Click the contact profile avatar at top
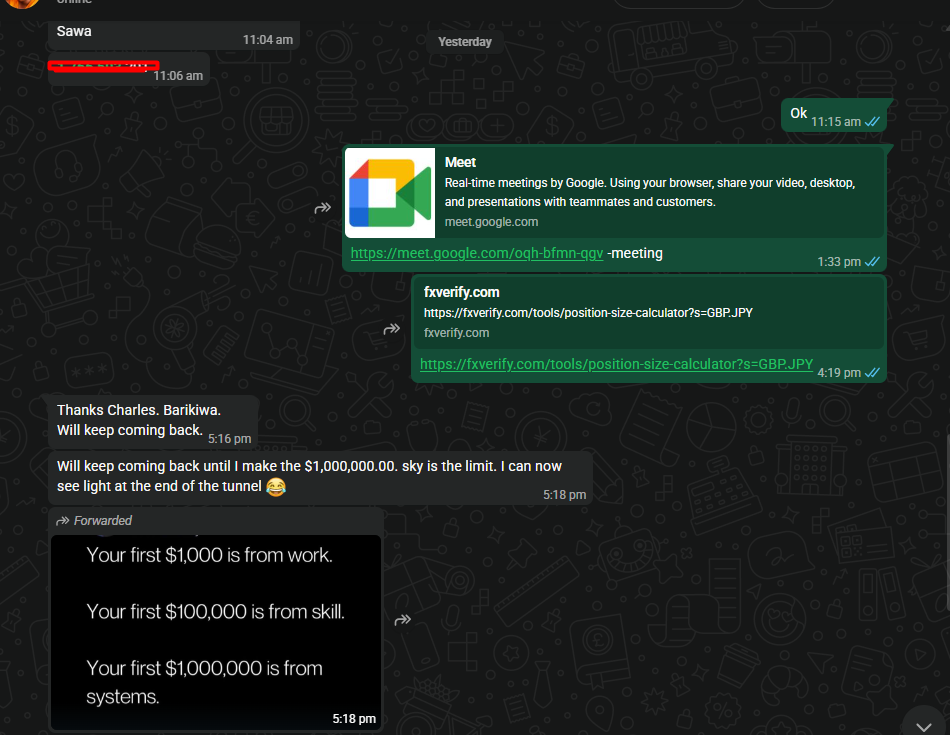 coord(22,3)
